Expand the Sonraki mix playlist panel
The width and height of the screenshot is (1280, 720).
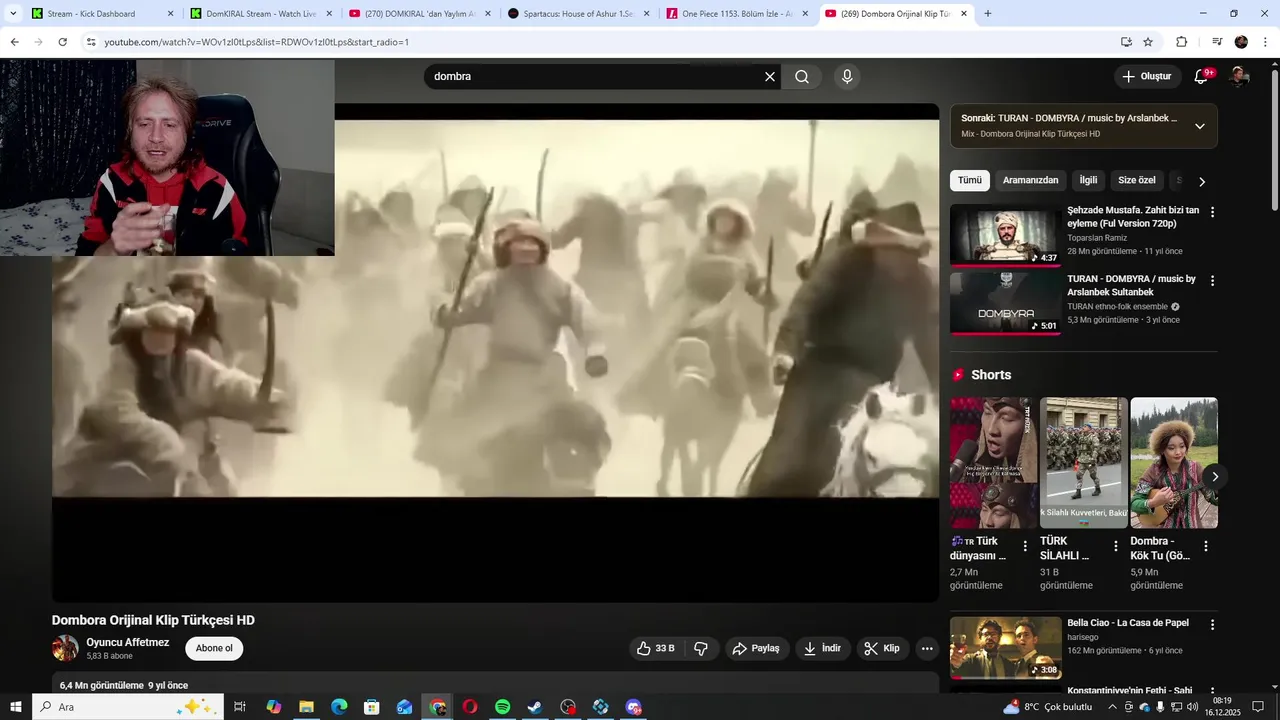(x=1199, y=126)
